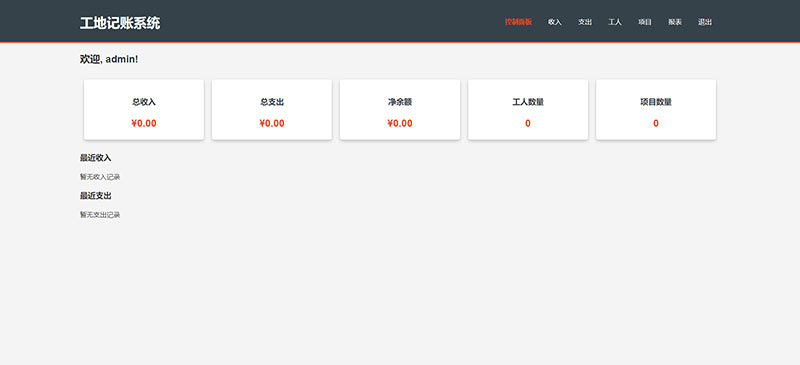
Task: Open the 控制面板 dashboard link
Action: (518, 22)
